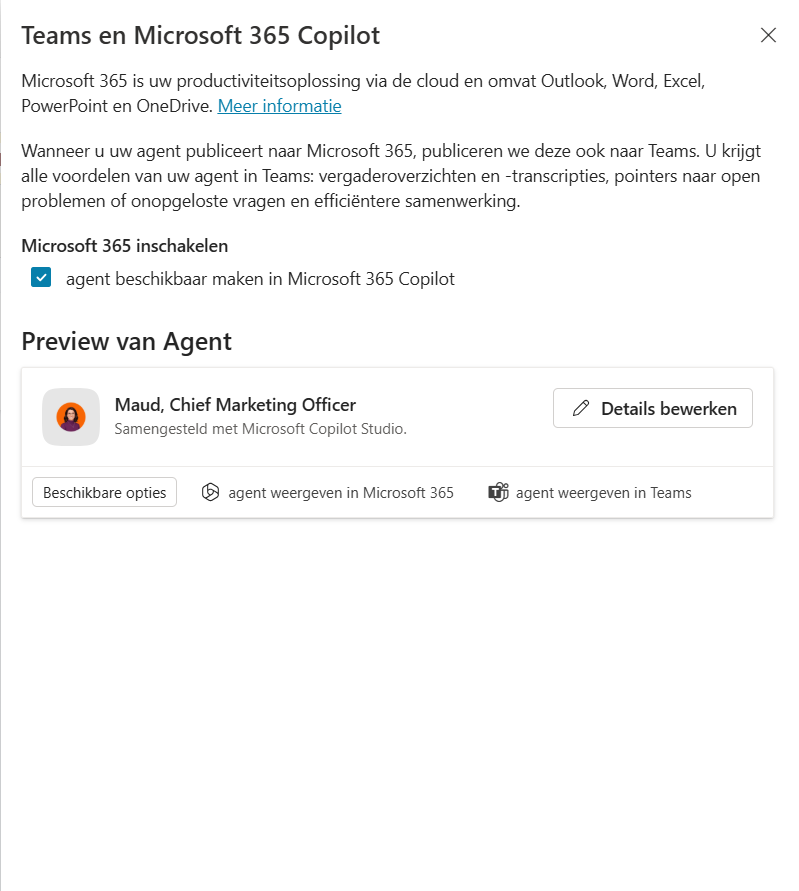Click the agent name 'Maud, Chief Marketing Officer'
799x891 pixels.
coord(235,405)
